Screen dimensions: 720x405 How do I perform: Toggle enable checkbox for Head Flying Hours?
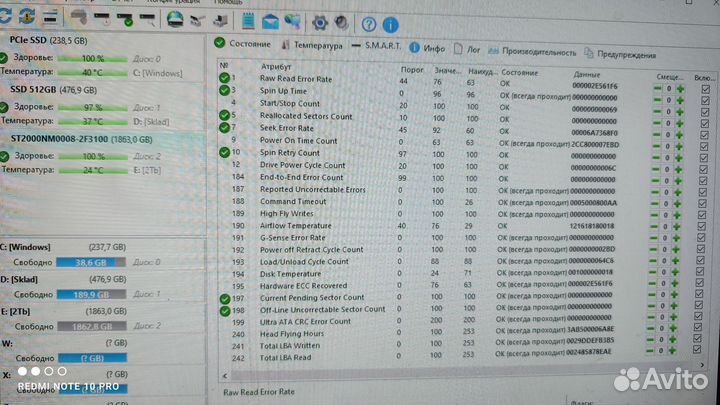point(698,327)
